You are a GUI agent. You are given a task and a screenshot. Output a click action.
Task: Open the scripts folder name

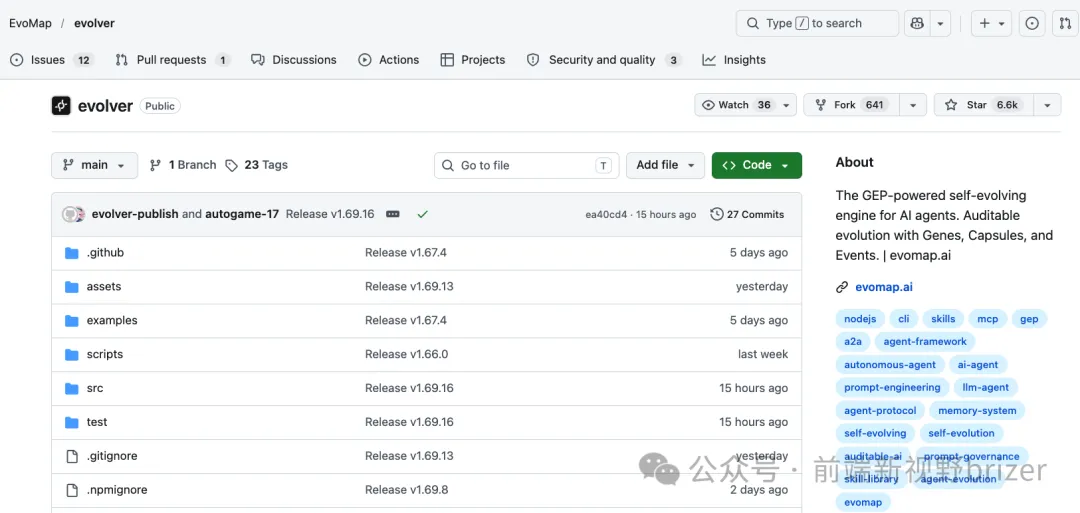[105, 354]
